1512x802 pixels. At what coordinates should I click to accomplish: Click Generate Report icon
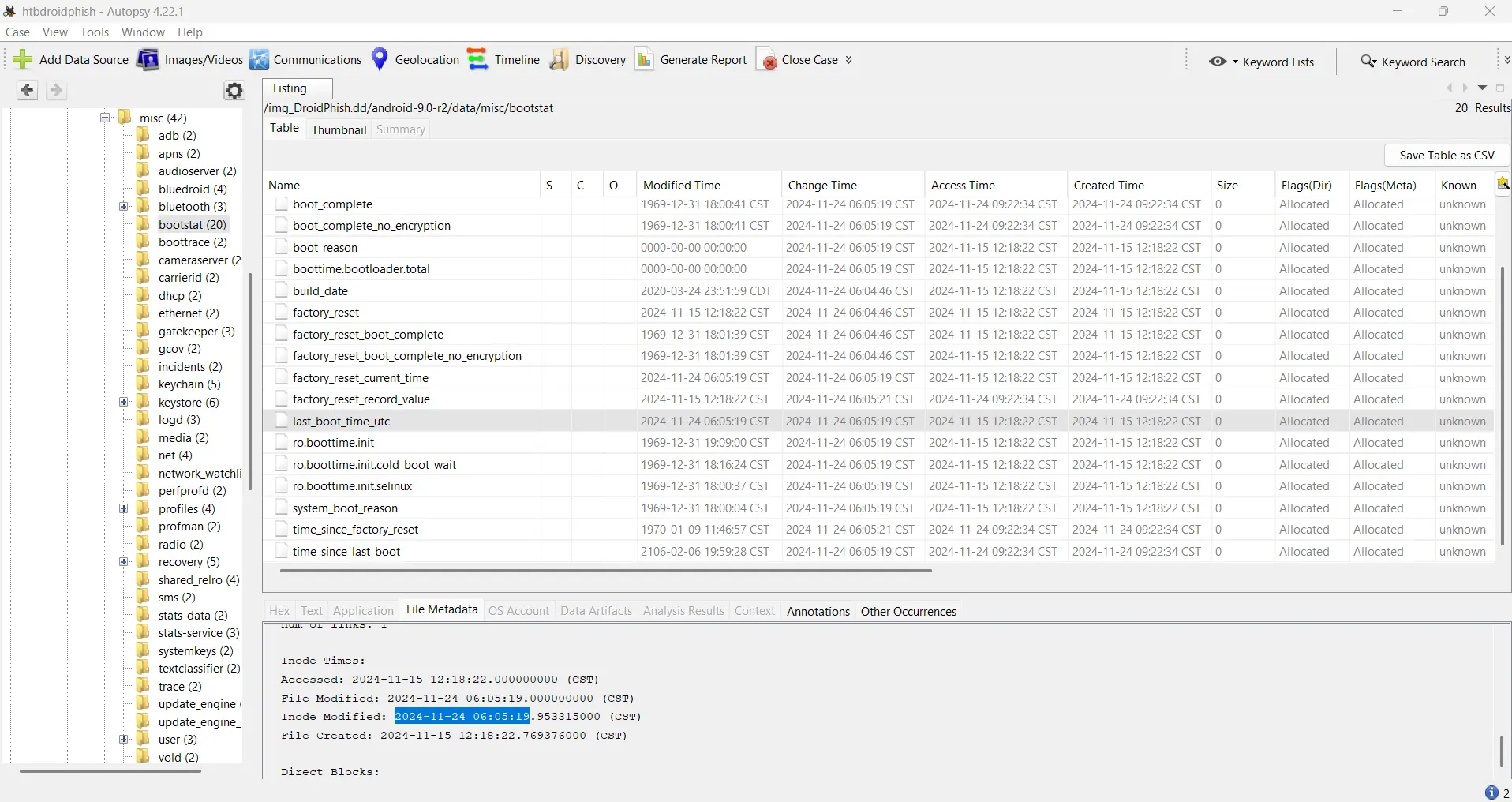pyautogui.click(x=645, y=60)
